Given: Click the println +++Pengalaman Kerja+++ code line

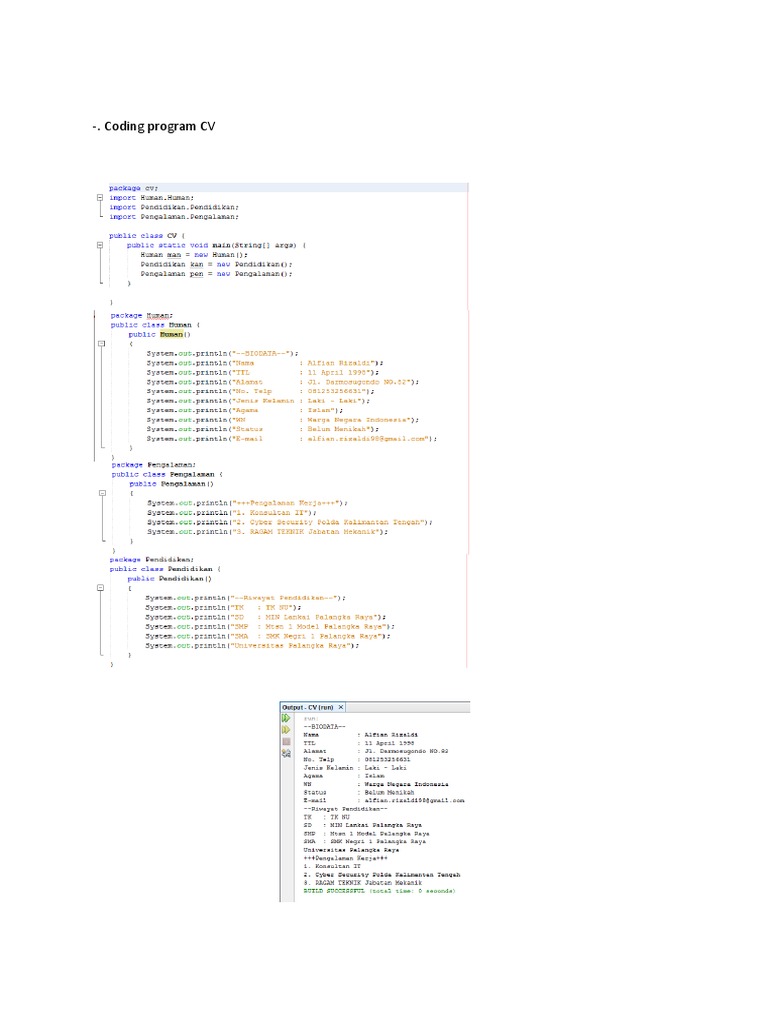Looking at the screenshot, I should pos(247,503).
